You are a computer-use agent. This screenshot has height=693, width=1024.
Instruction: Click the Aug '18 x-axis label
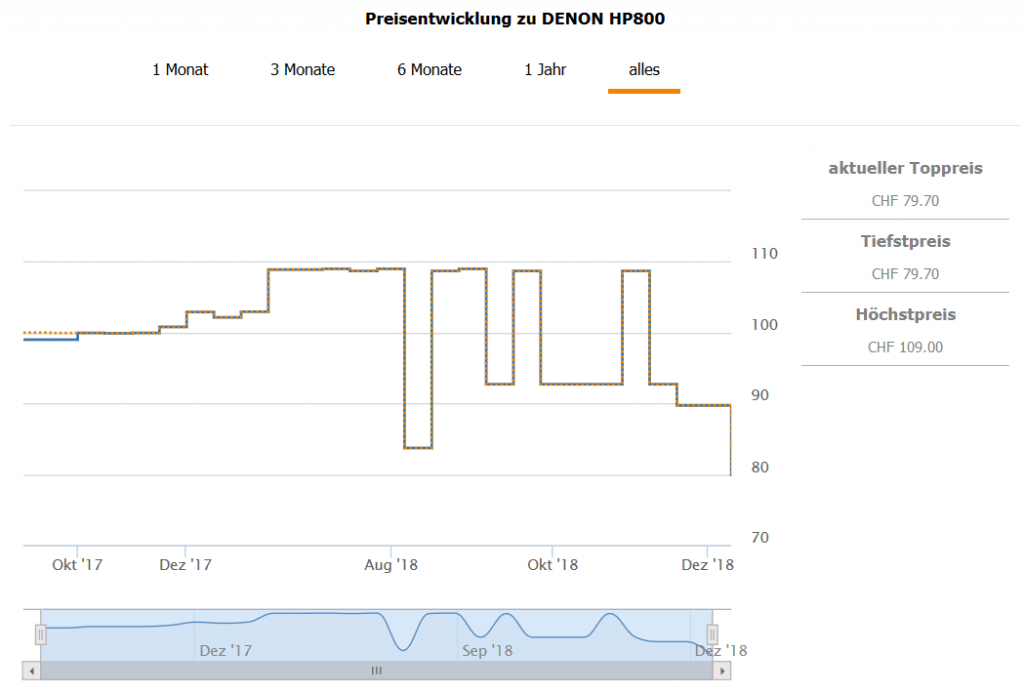click(x=391, y=565)
